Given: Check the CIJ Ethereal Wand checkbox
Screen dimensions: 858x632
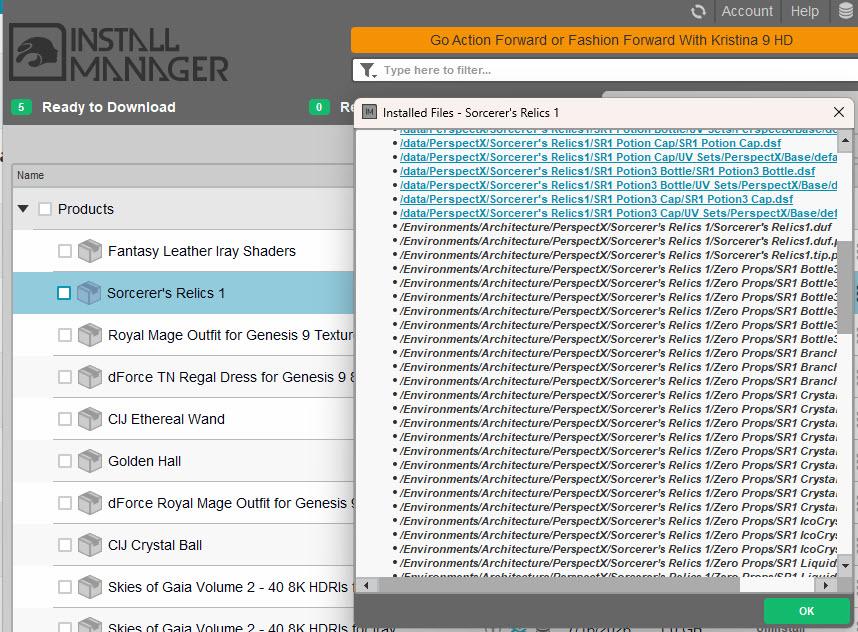Looking at the screenshot, I should (x=65, y=419).
